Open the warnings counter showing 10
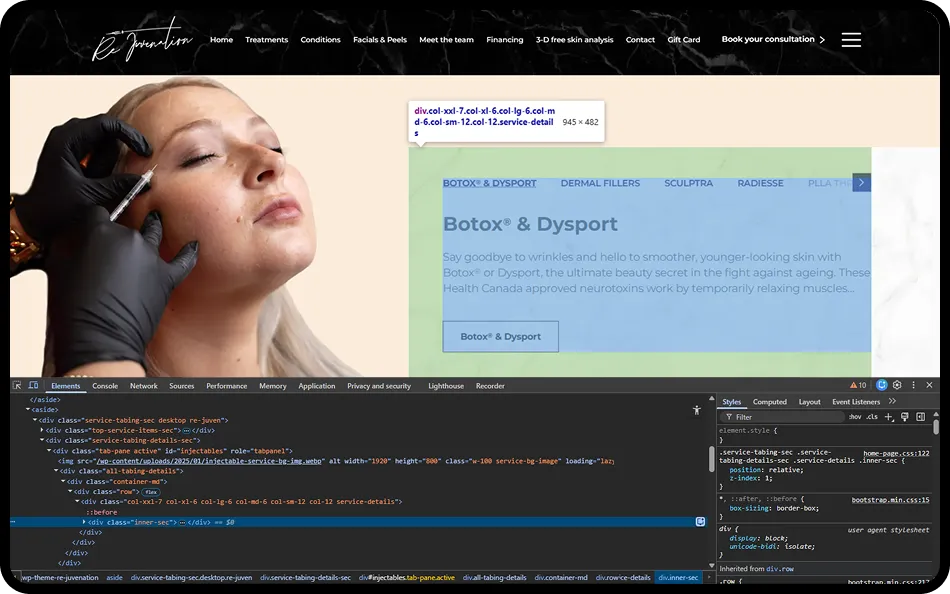 click(858, 385)
